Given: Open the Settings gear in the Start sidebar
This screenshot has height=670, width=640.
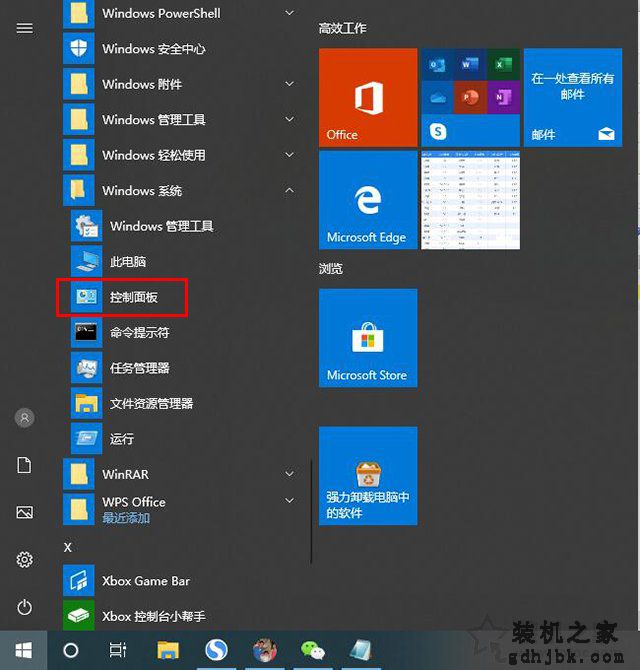Looking at the screenshot, I should coord(24,559).
